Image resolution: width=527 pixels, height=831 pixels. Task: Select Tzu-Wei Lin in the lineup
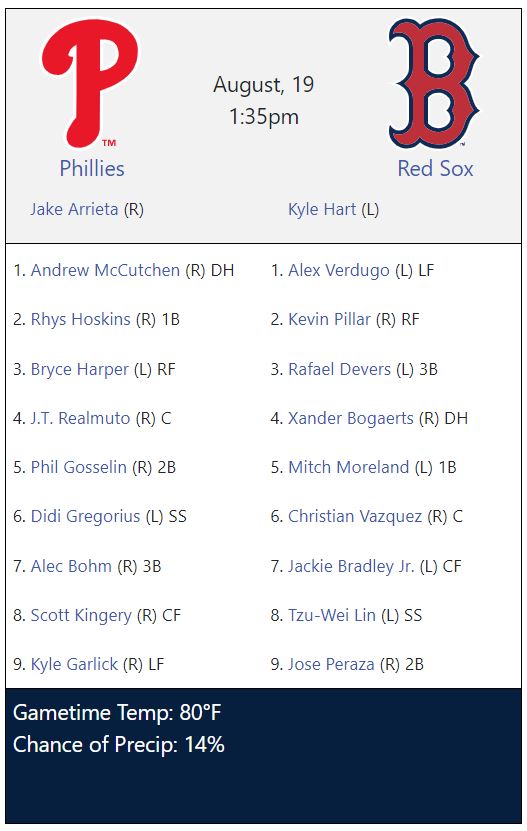332,615
